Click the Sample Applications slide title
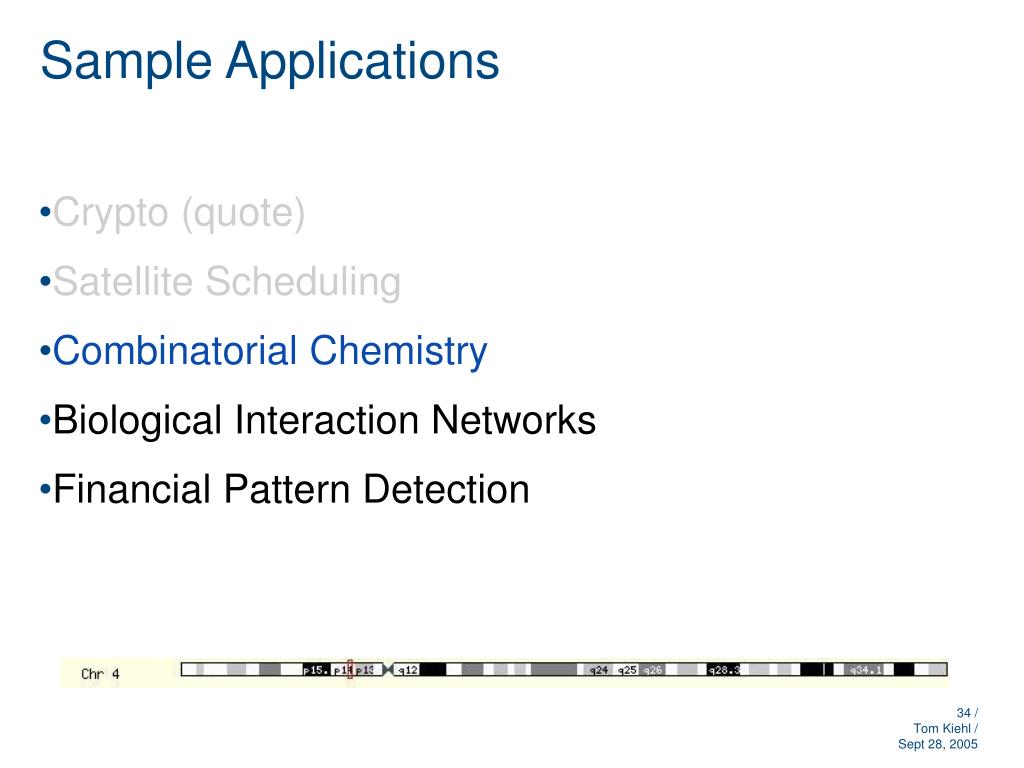The image size is (1024, 768). point(270,62)
